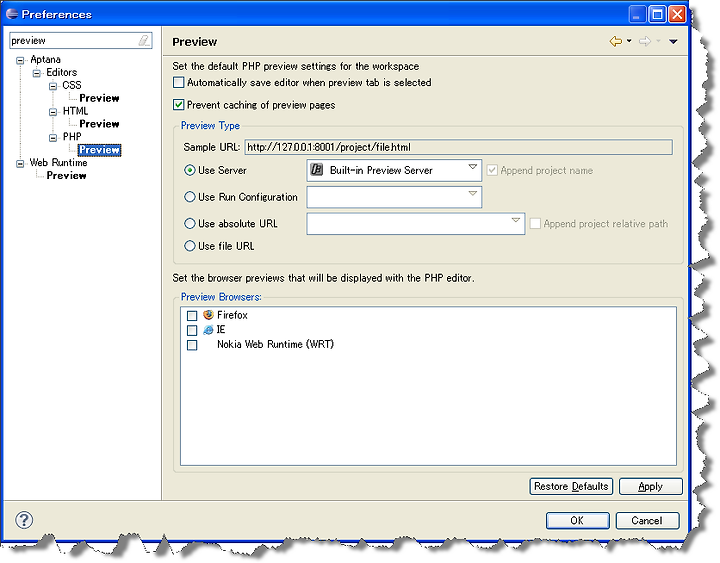Clear the preview filter text icon

point(144,40)
